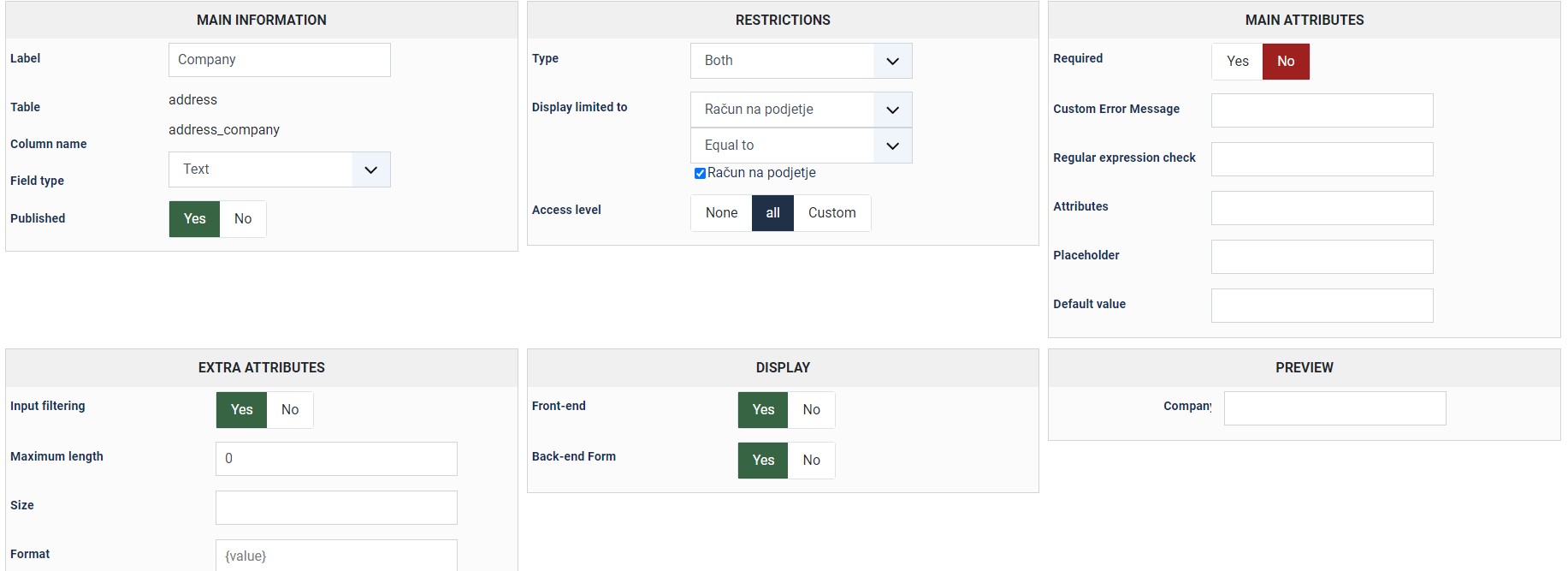Turn off Front-end display with No

811,410
